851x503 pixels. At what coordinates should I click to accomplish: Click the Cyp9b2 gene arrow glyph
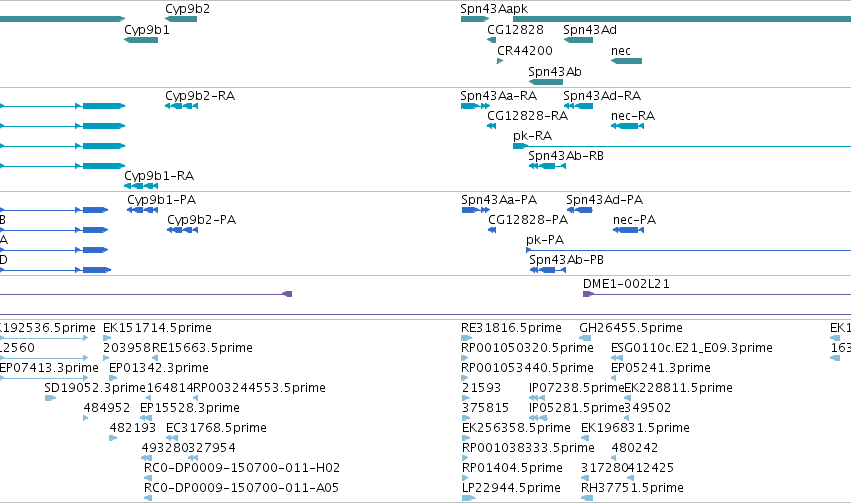181,19
